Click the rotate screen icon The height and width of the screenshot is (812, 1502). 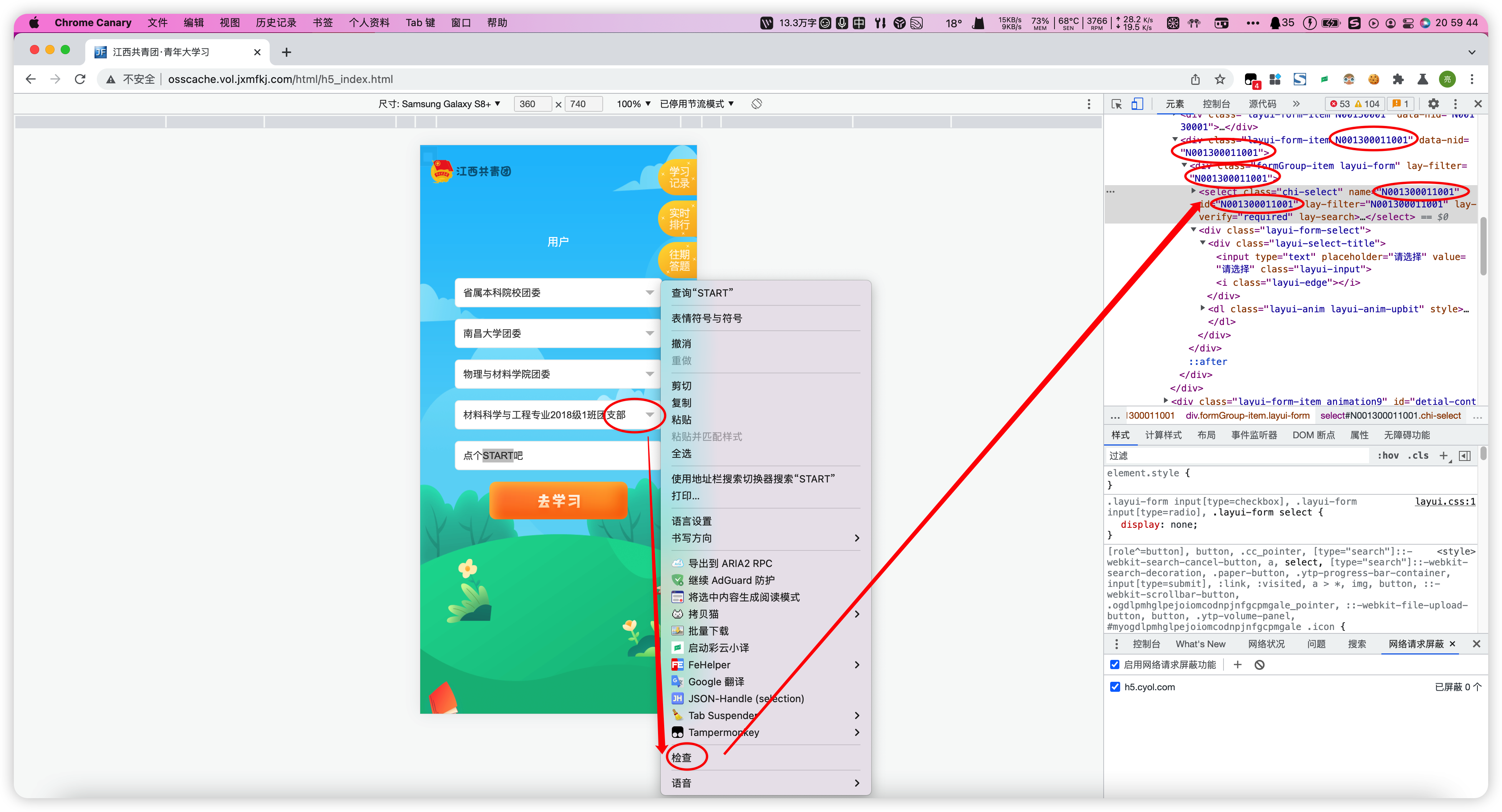coord(756,104)
